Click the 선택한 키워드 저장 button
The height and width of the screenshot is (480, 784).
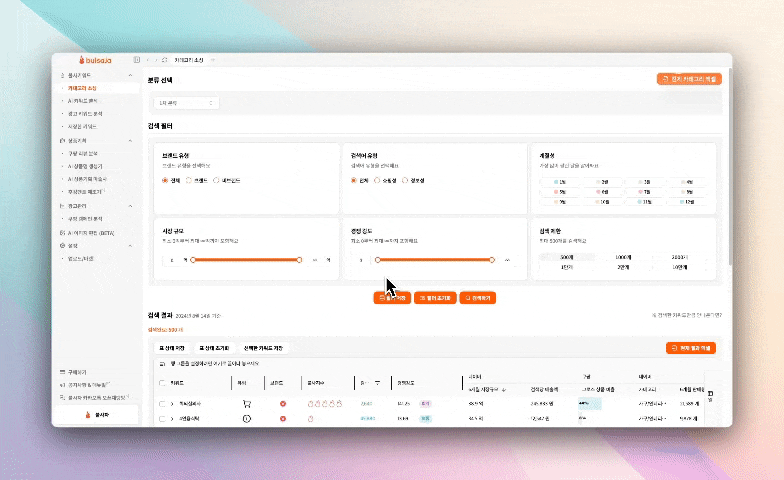click(263, 348)
